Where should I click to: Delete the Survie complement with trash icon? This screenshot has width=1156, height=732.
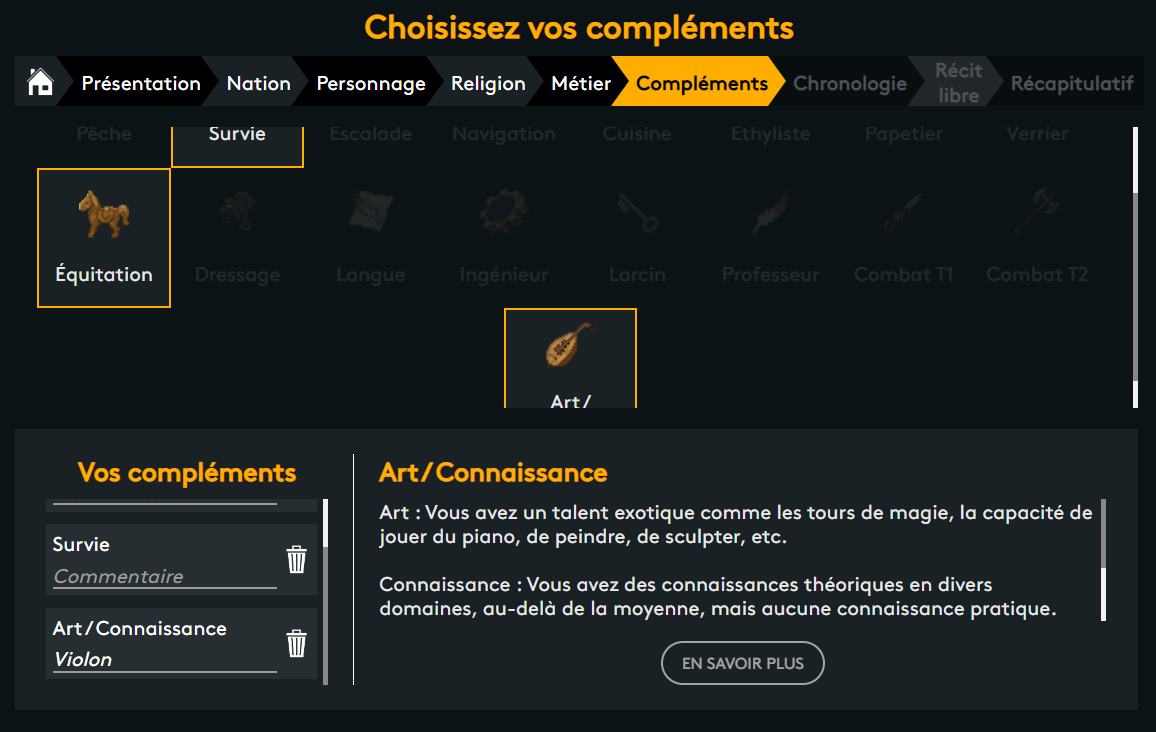tap(296, 560)
